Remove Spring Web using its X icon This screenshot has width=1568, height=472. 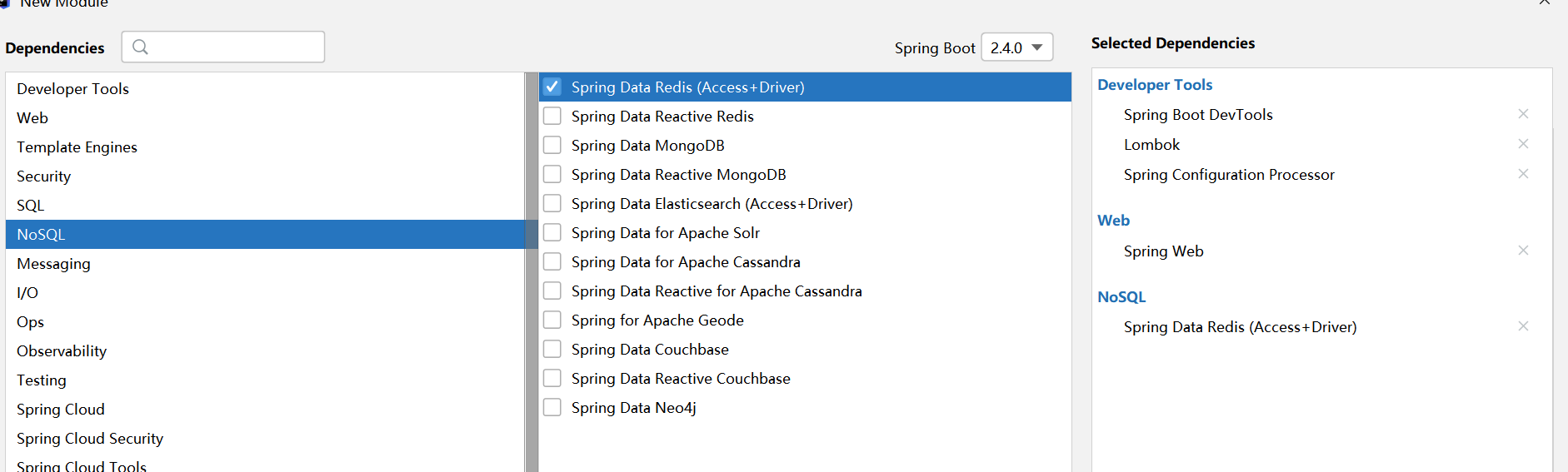point(1523,251)
